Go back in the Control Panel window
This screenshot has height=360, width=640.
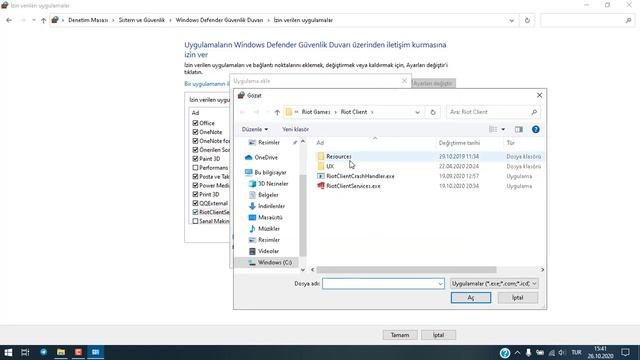pyautogui.click(x=9, y=20)
